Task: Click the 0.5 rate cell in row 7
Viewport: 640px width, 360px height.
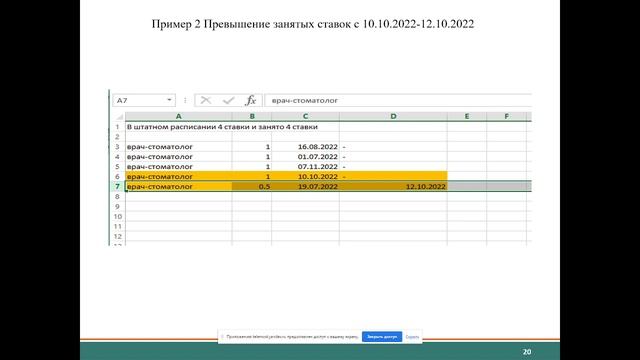Action: click(252, 187)
